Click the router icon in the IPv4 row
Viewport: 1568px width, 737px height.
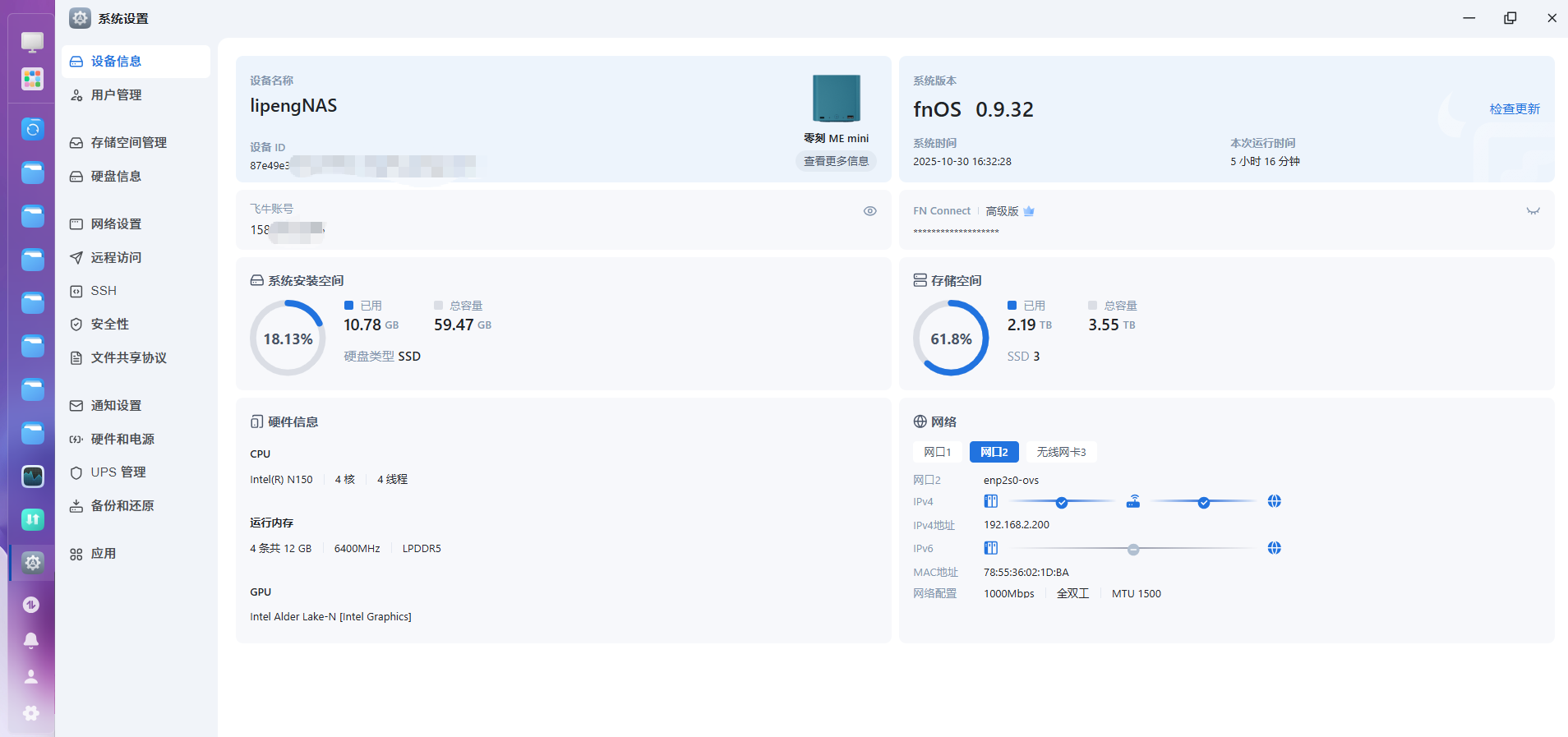[x=1133, y=501]
